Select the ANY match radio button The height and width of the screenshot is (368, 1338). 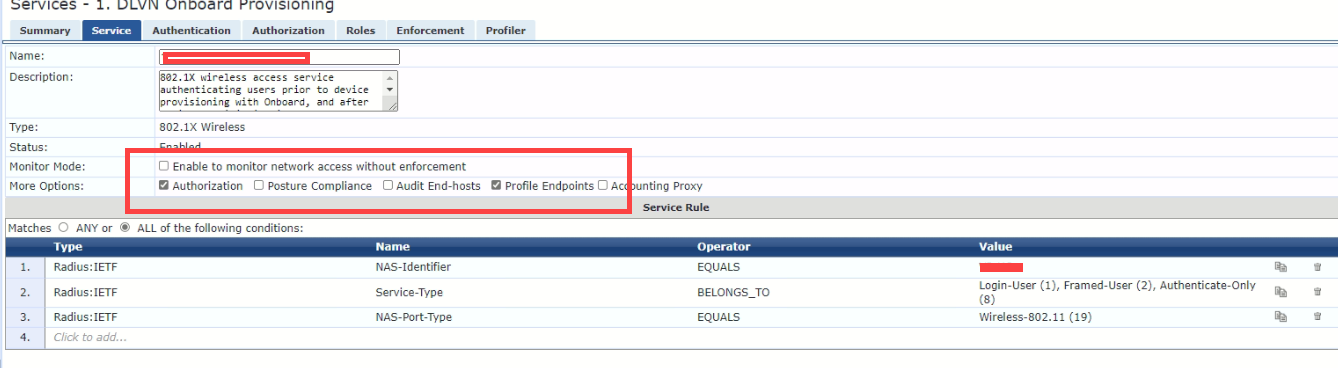64,228
